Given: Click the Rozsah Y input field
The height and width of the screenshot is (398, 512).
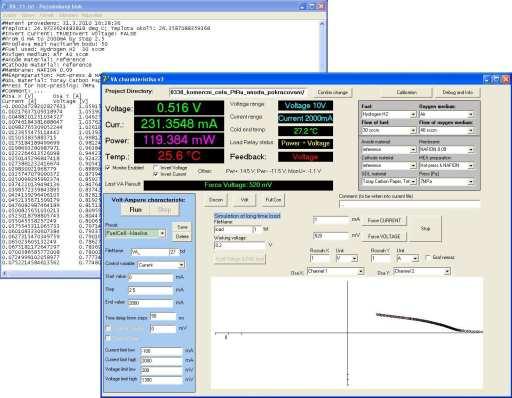Looking at the screenshot, I should (x=381, y=258).
